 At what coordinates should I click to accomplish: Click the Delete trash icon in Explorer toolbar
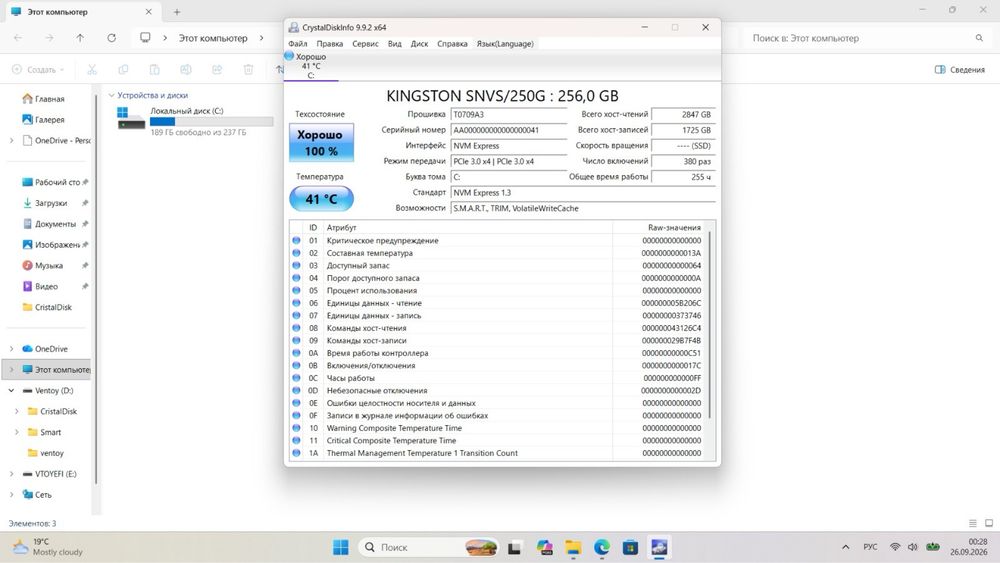pyautogui.click(x=248, y=69)
